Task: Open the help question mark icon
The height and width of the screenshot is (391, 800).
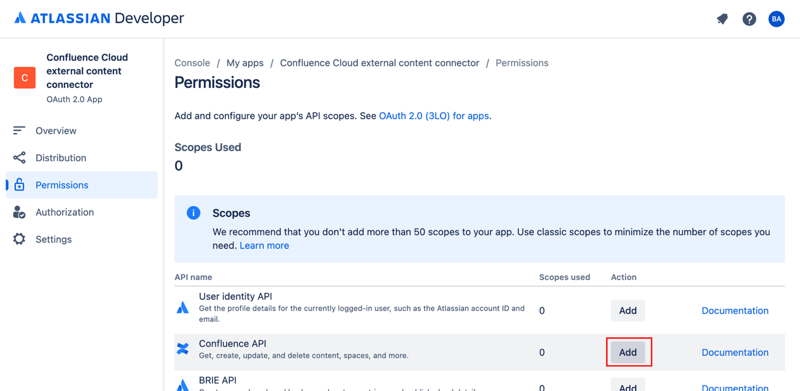Action: [749, 19]
